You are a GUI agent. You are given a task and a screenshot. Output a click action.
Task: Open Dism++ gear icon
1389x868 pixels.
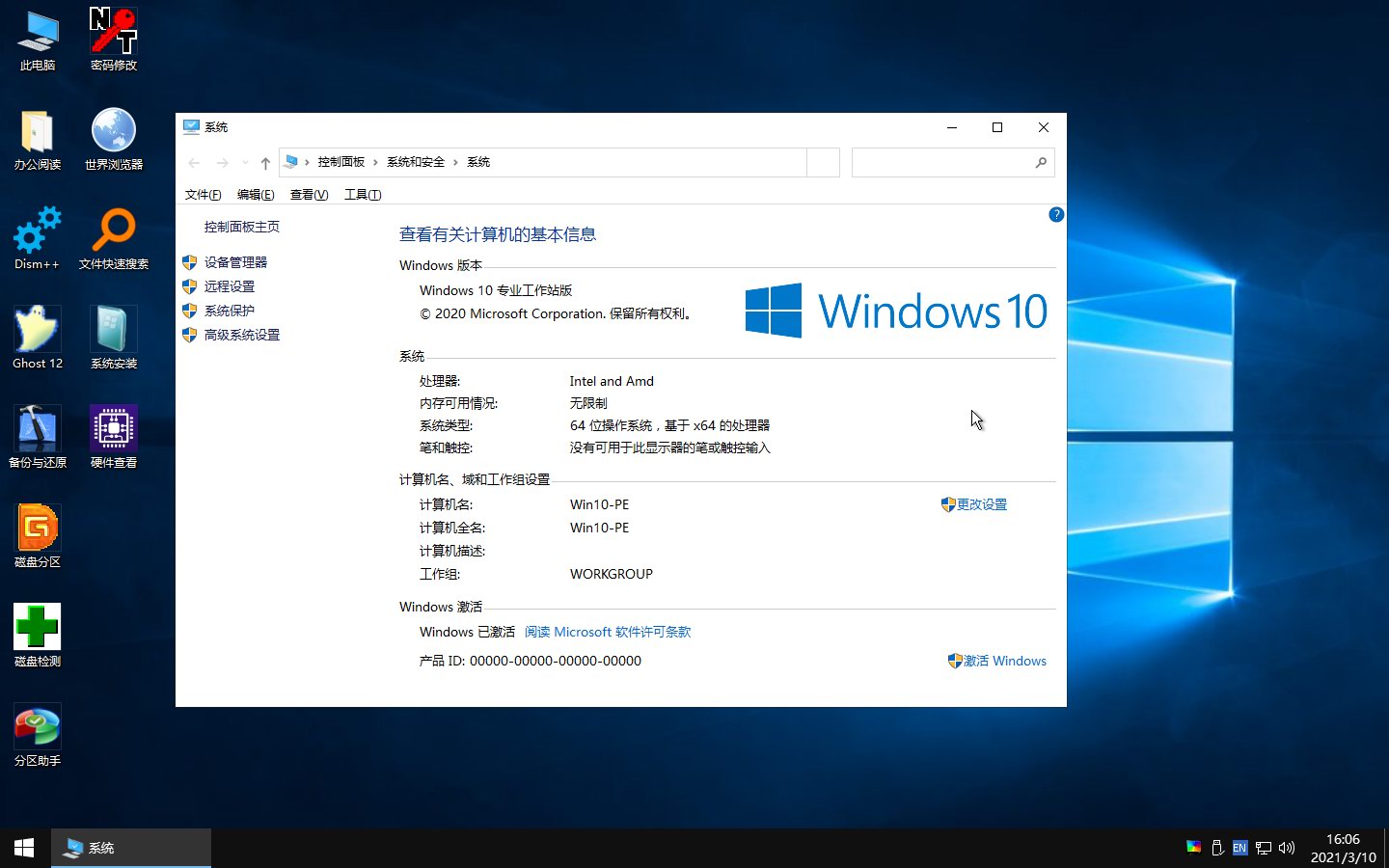point(38,239)
